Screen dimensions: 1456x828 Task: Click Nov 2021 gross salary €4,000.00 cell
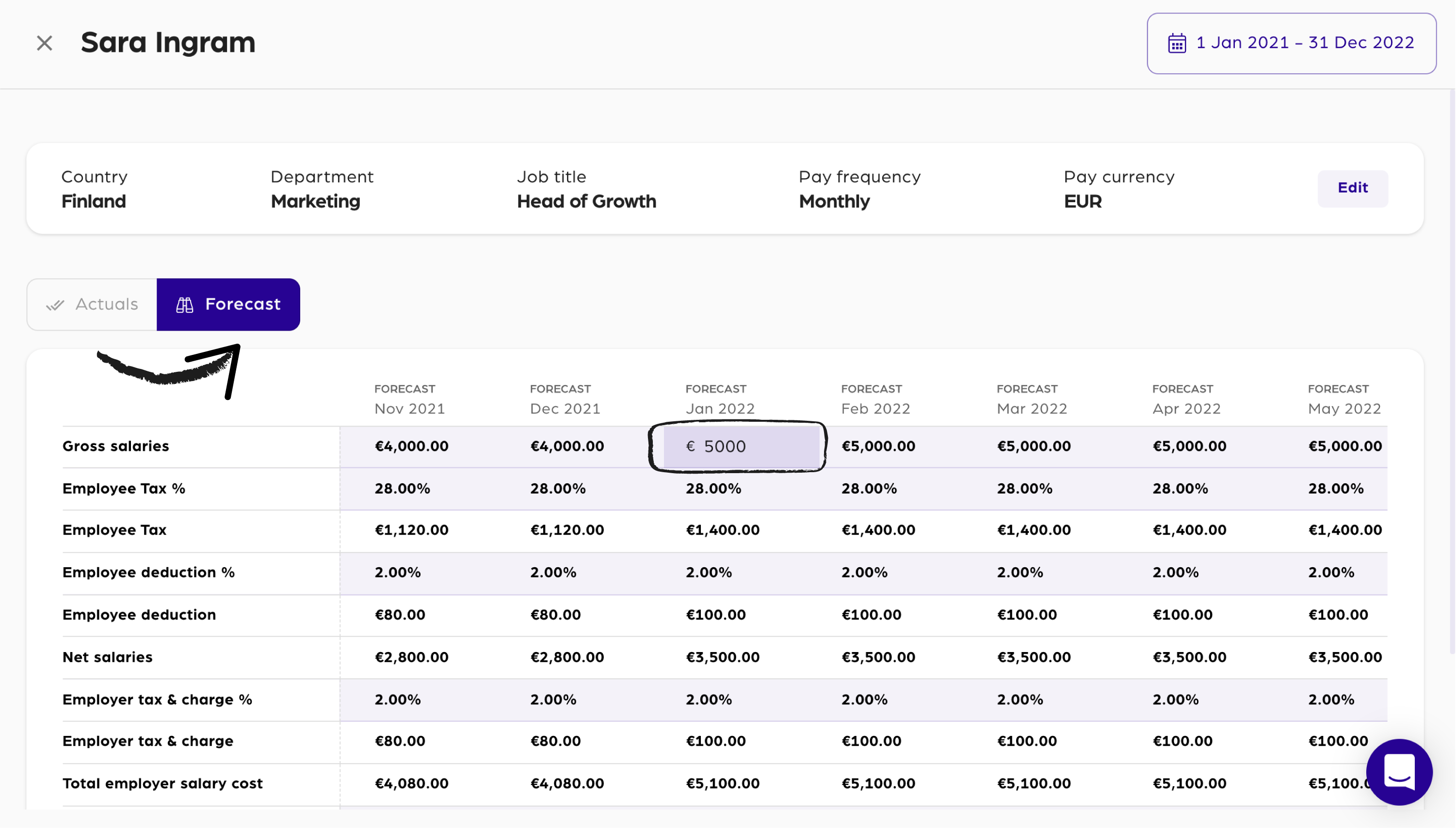tap(411, 446)
